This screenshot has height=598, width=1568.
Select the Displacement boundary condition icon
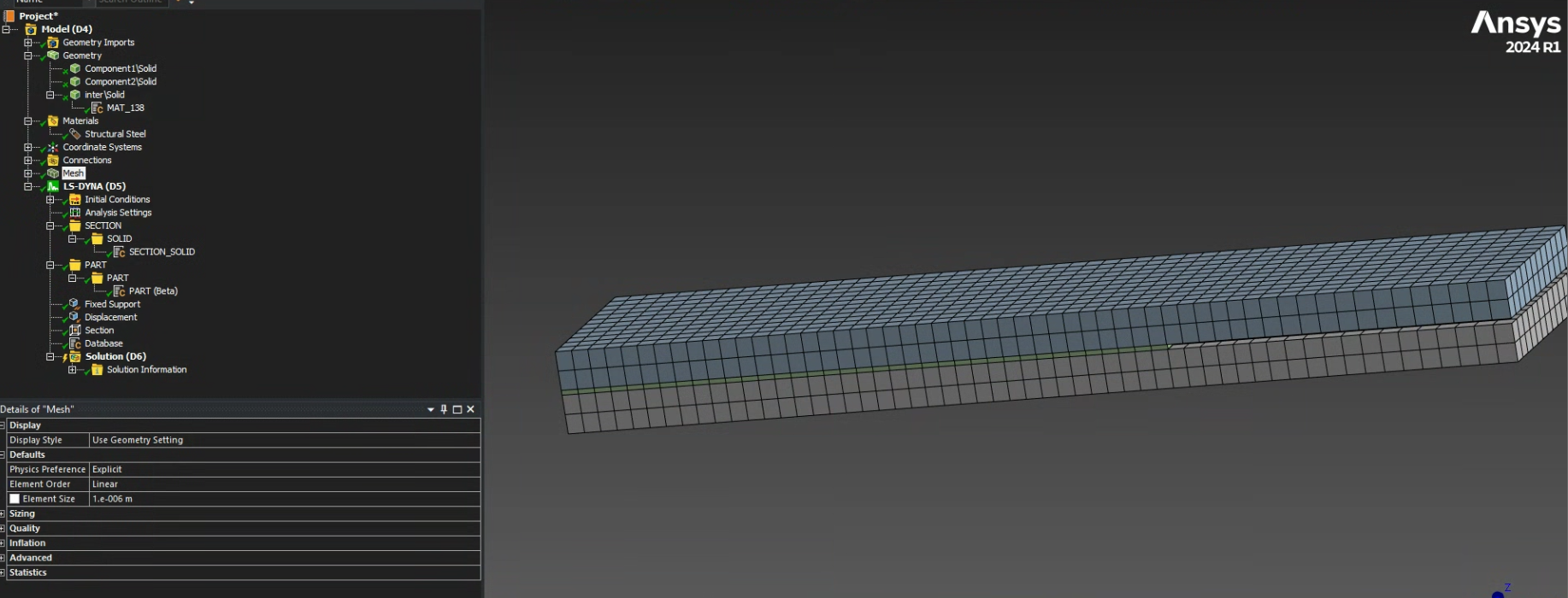point(75,317)
